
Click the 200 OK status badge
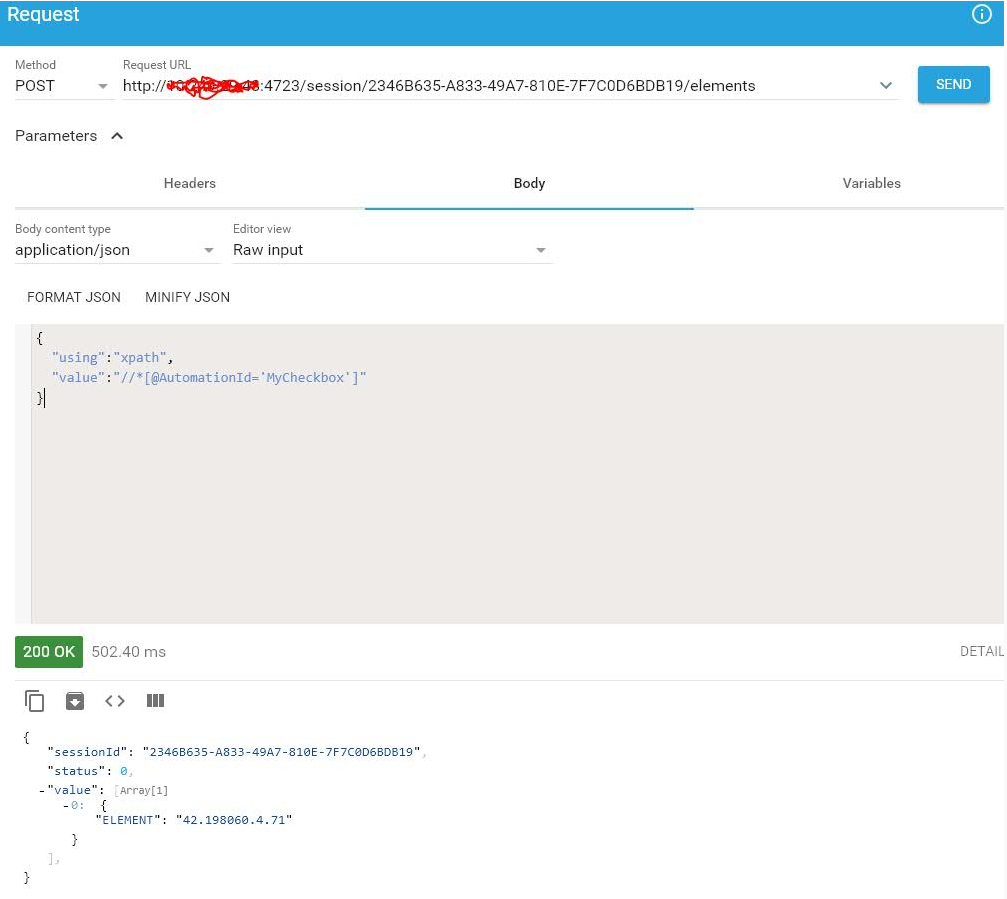coord(48,651)
